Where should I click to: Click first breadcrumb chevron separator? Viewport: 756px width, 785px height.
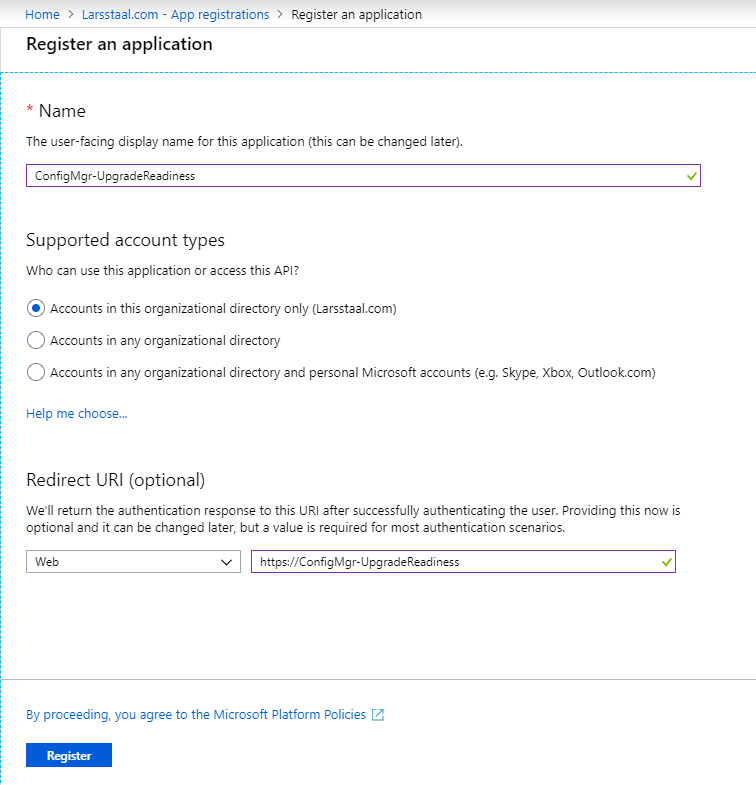(70, 15)
